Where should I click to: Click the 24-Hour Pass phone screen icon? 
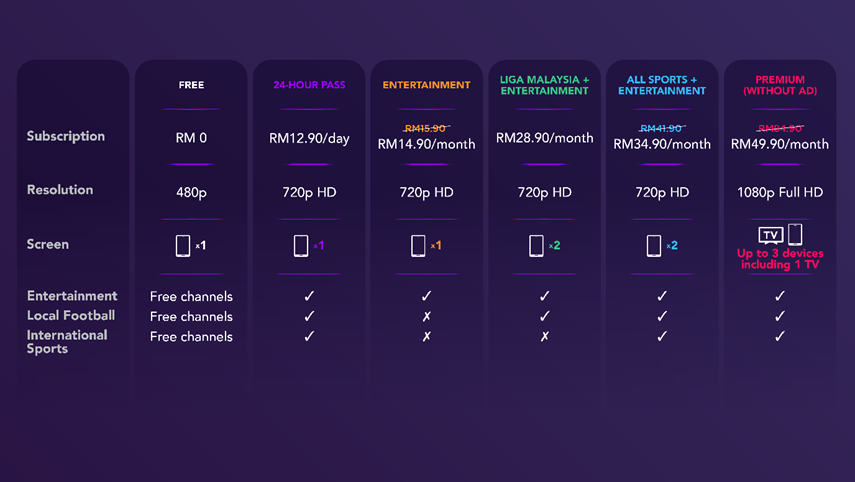coord(300,246)
